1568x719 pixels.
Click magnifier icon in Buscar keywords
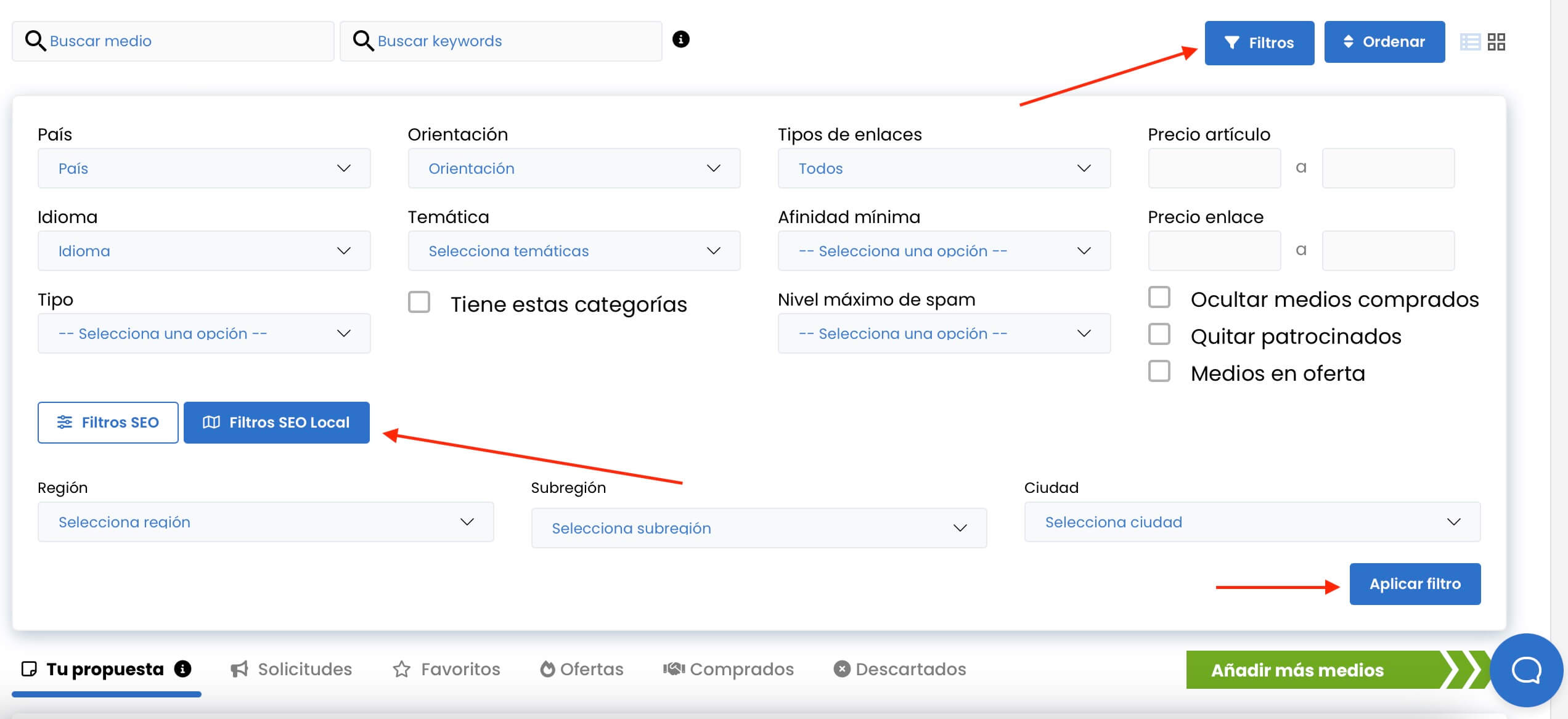[x=363, y=41]
